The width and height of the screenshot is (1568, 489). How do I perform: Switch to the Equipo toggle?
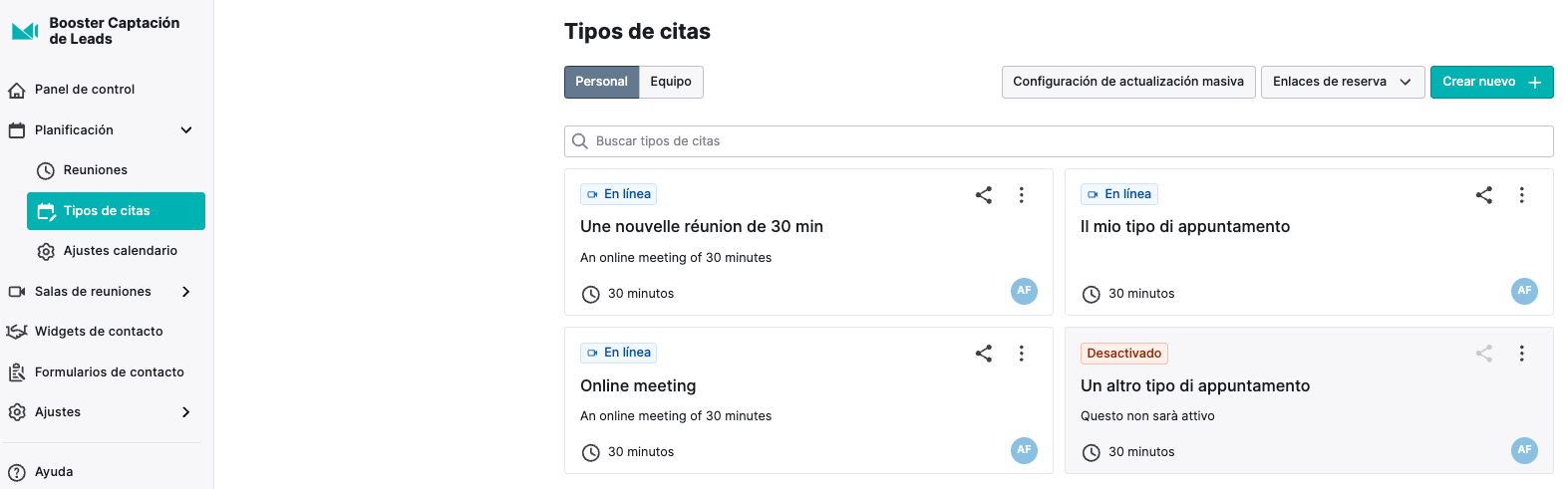[x=671, y=82]
